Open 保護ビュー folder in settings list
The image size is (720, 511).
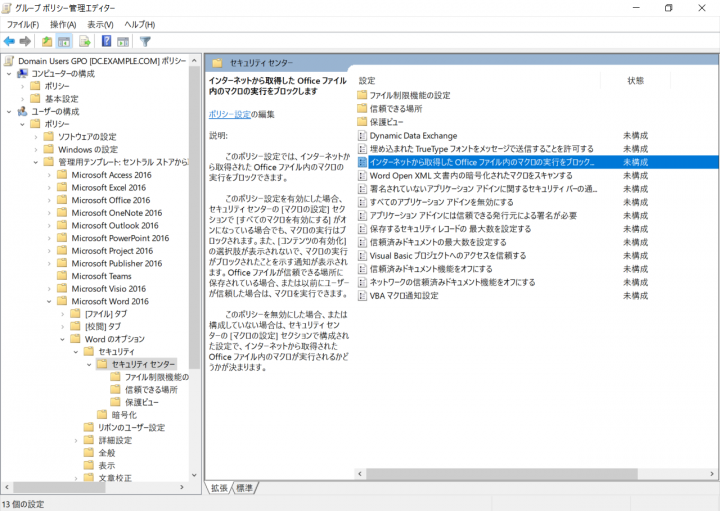pos(387,122)
